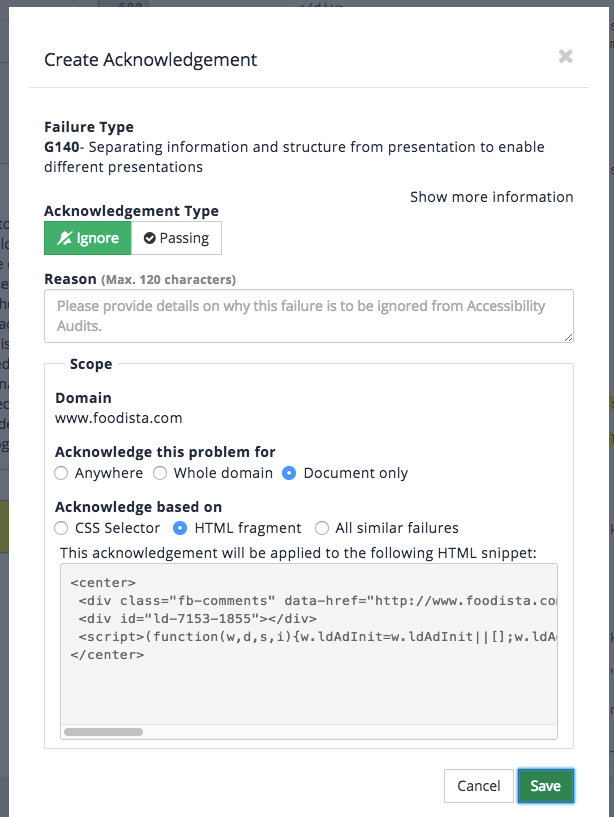The width and height of the screenshot is (614, 817).
Task: Close the Create Acknowledgement dialog
Action: 565,57
